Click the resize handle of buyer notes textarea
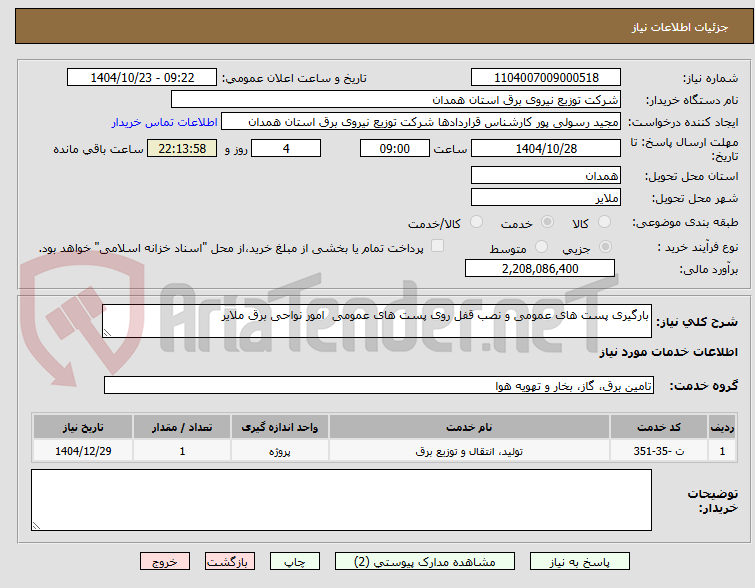 (x=36, y=526)
